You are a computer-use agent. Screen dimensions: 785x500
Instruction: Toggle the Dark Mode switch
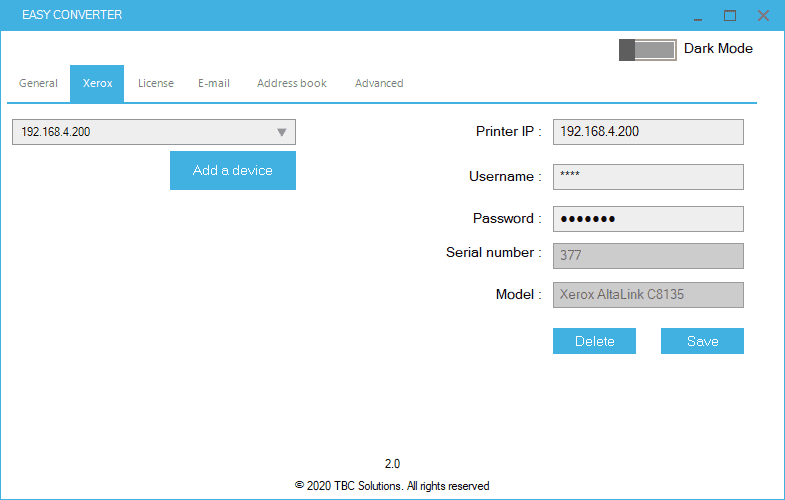(x=647, y=49)
